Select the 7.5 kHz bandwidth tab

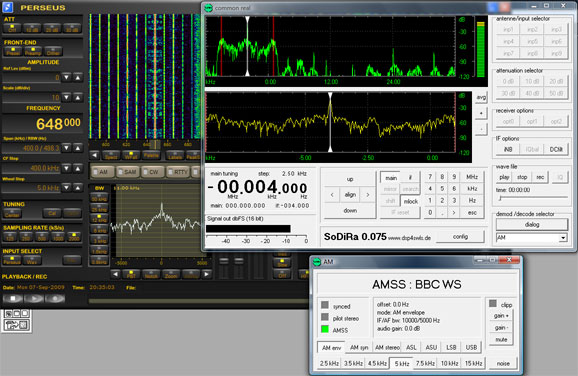[425, 363]
